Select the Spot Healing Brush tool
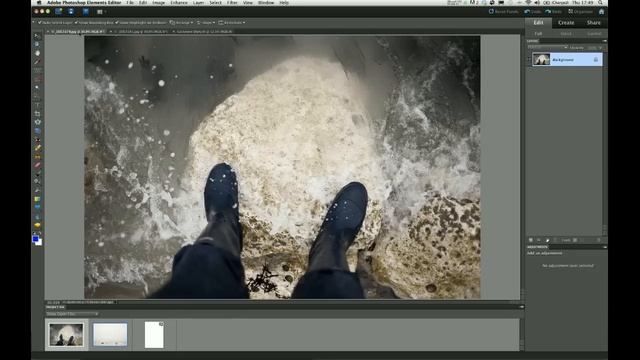This screenshot has height=360, width=640. [x=37, y=148]
